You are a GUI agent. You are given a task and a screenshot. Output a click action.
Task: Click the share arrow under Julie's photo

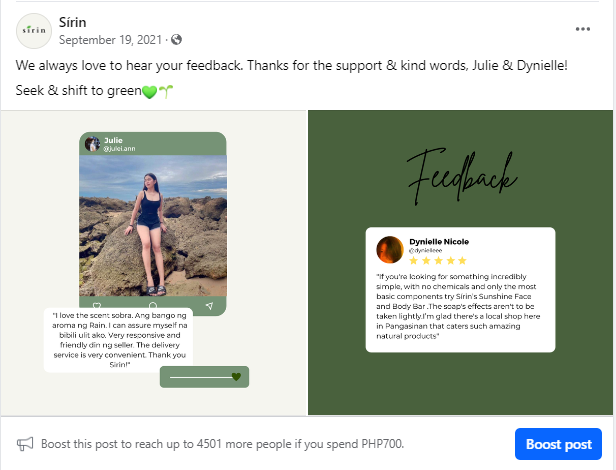tap(209, 304)
